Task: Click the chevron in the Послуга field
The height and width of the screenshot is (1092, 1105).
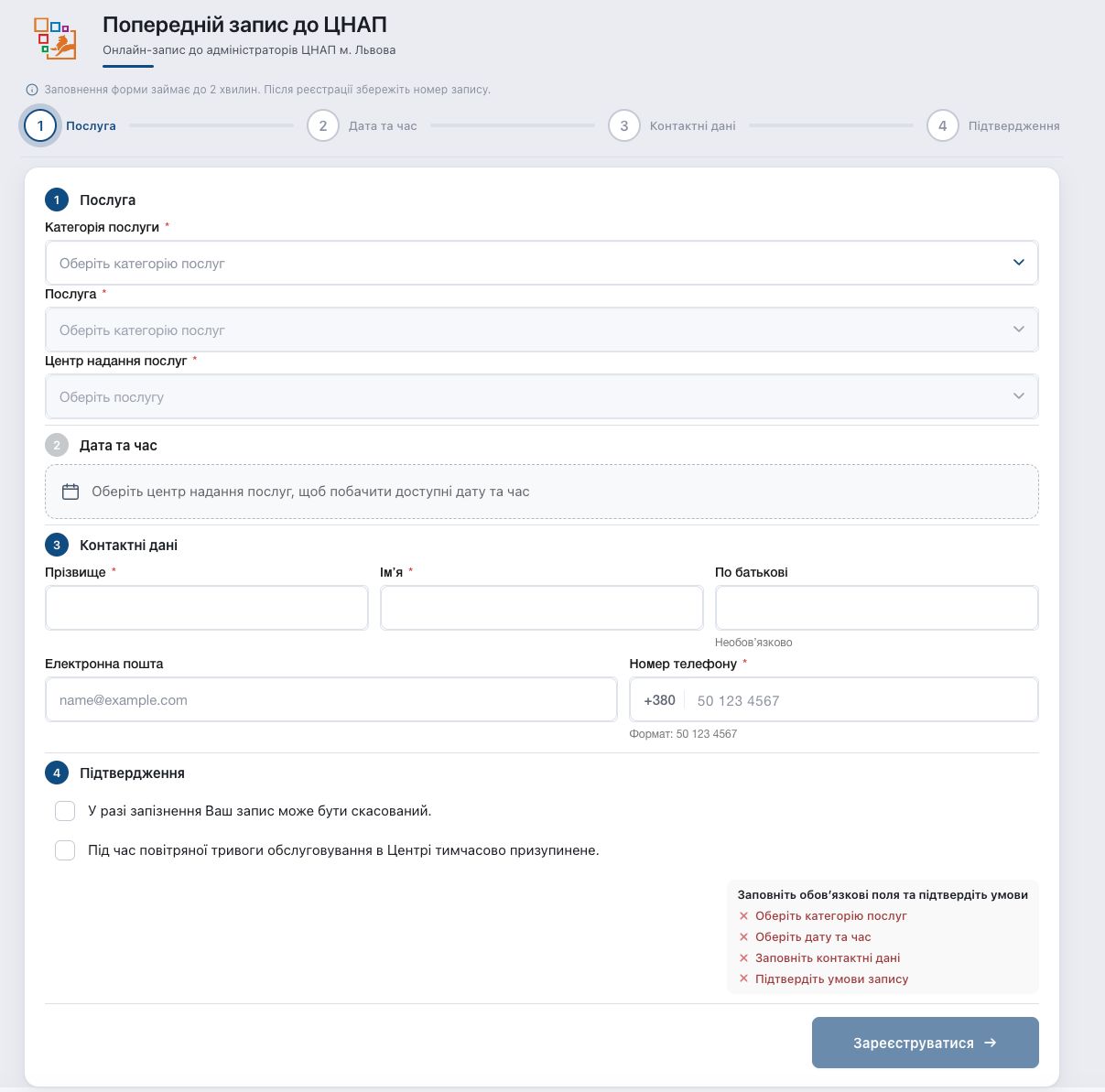Action: [1019, 330]
